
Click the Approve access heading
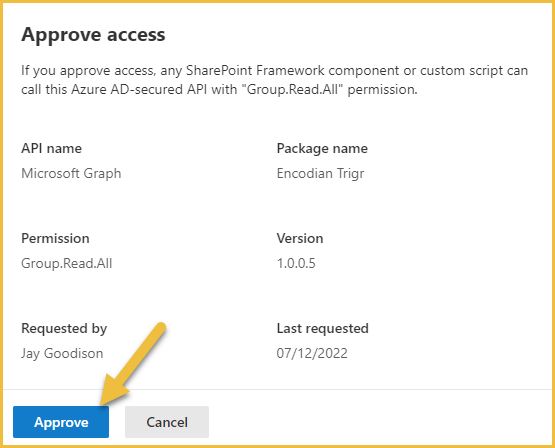93,35
